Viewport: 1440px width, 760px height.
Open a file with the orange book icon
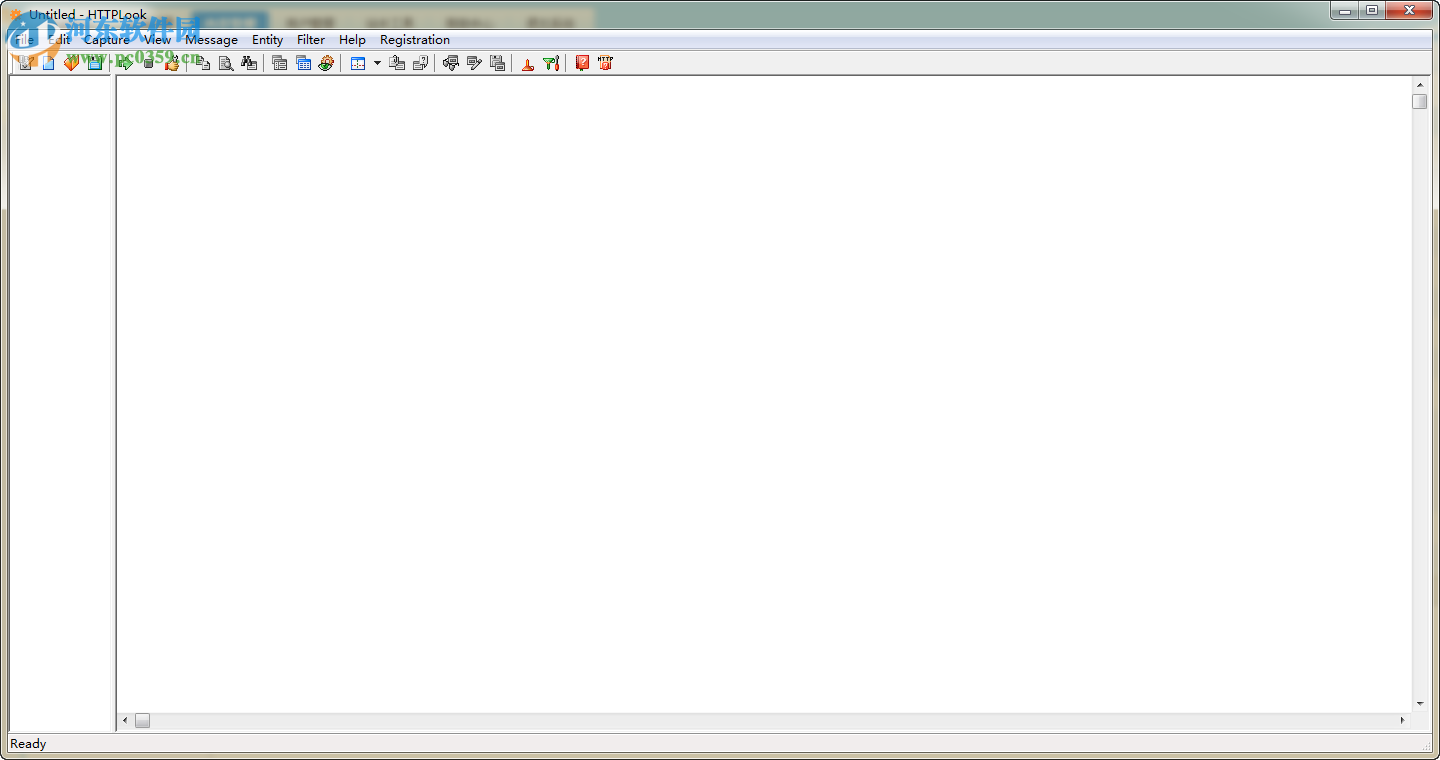[71, 63]
